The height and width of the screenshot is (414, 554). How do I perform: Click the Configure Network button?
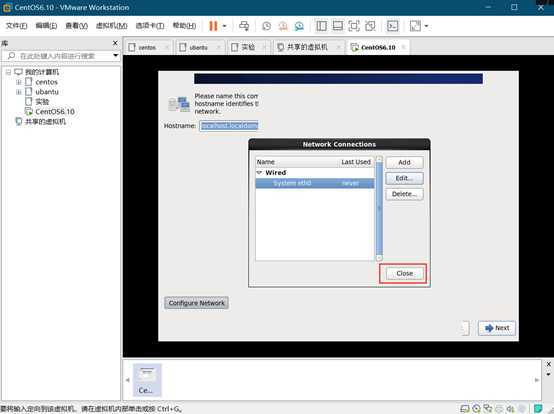point(196,303)
